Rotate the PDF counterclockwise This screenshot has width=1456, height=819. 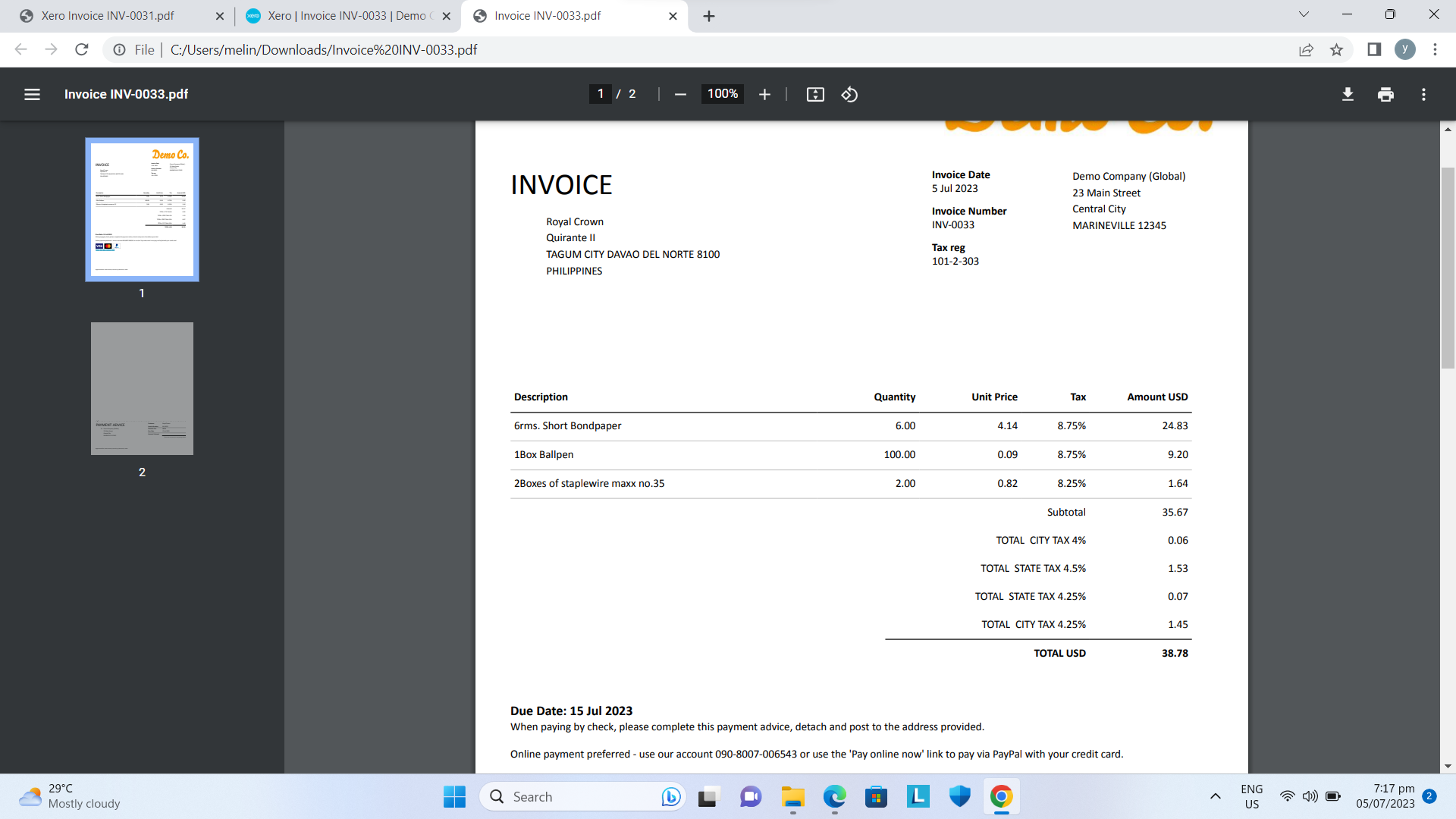(849, 94)
